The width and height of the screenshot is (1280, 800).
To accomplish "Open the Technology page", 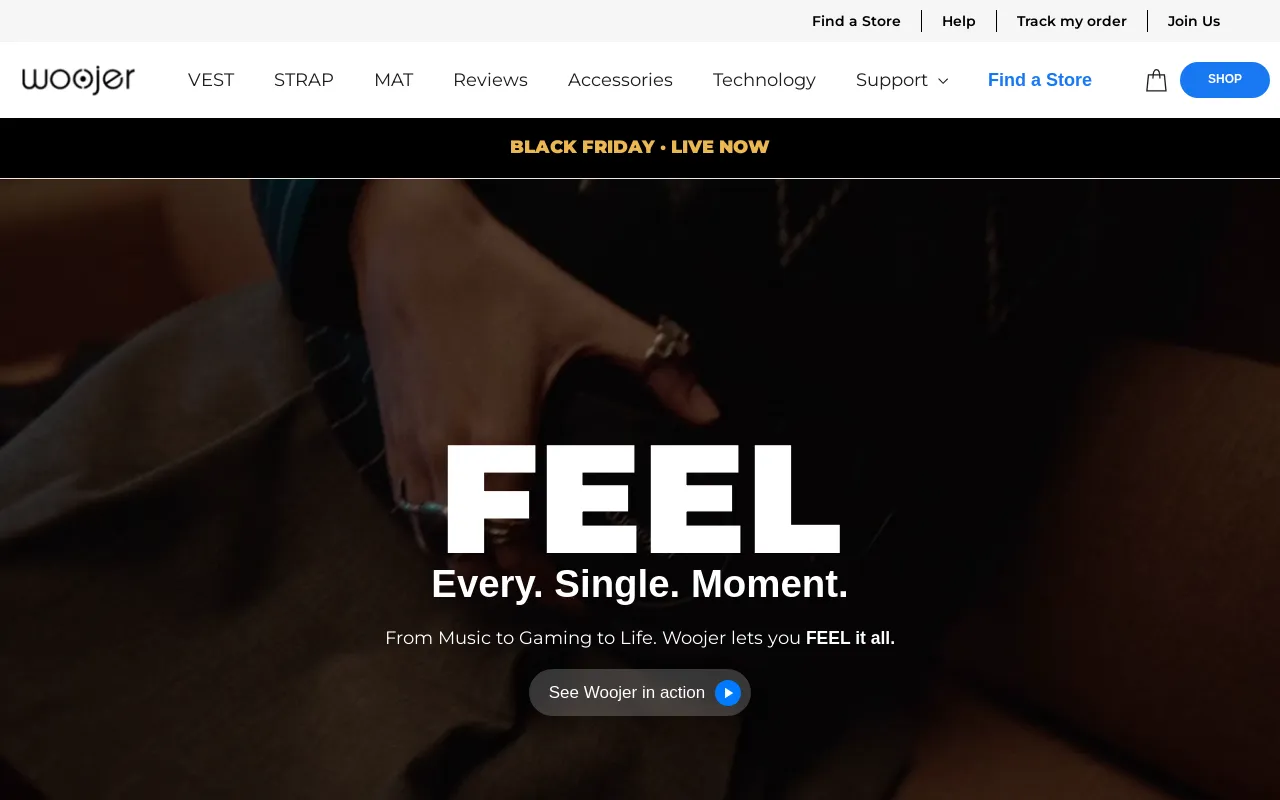I will tap(764, 80).
